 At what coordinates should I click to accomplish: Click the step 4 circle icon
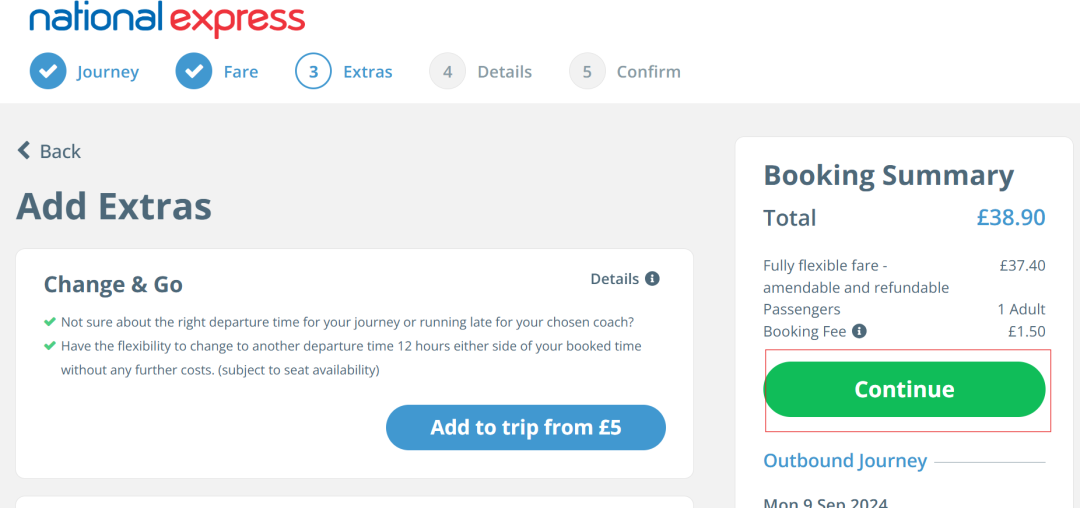click(x=447, y=72)
